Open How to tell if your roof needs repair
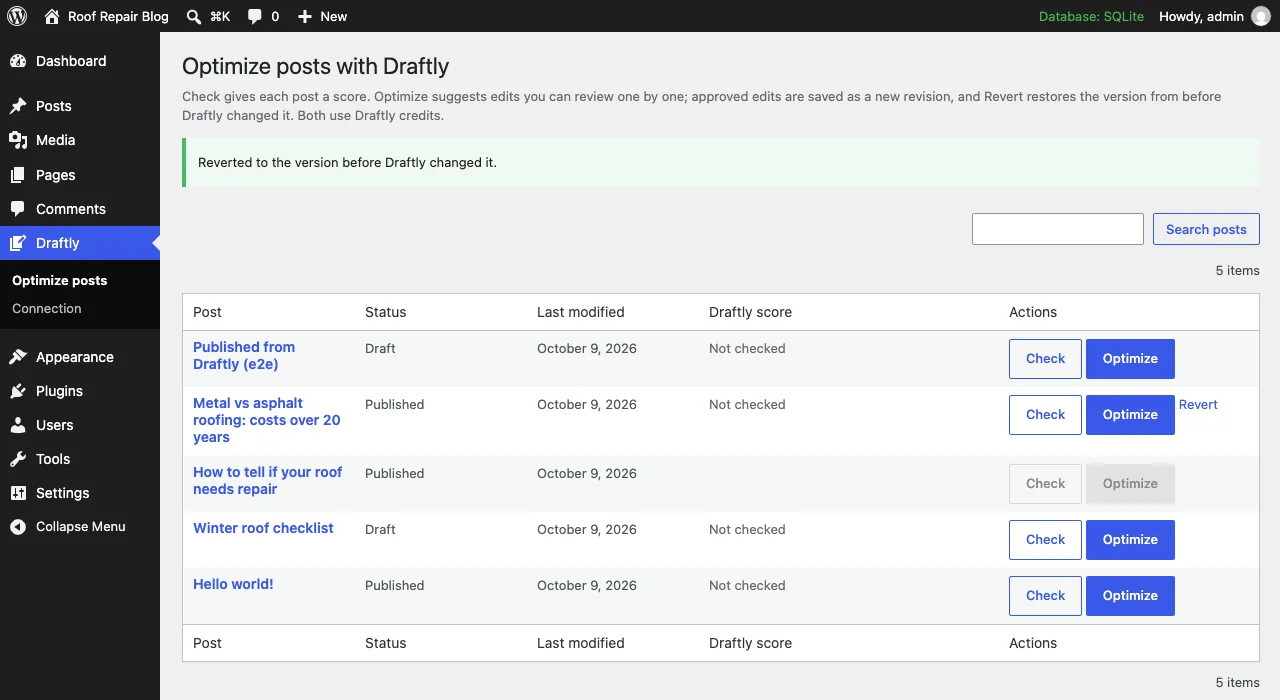 (268, 481)
